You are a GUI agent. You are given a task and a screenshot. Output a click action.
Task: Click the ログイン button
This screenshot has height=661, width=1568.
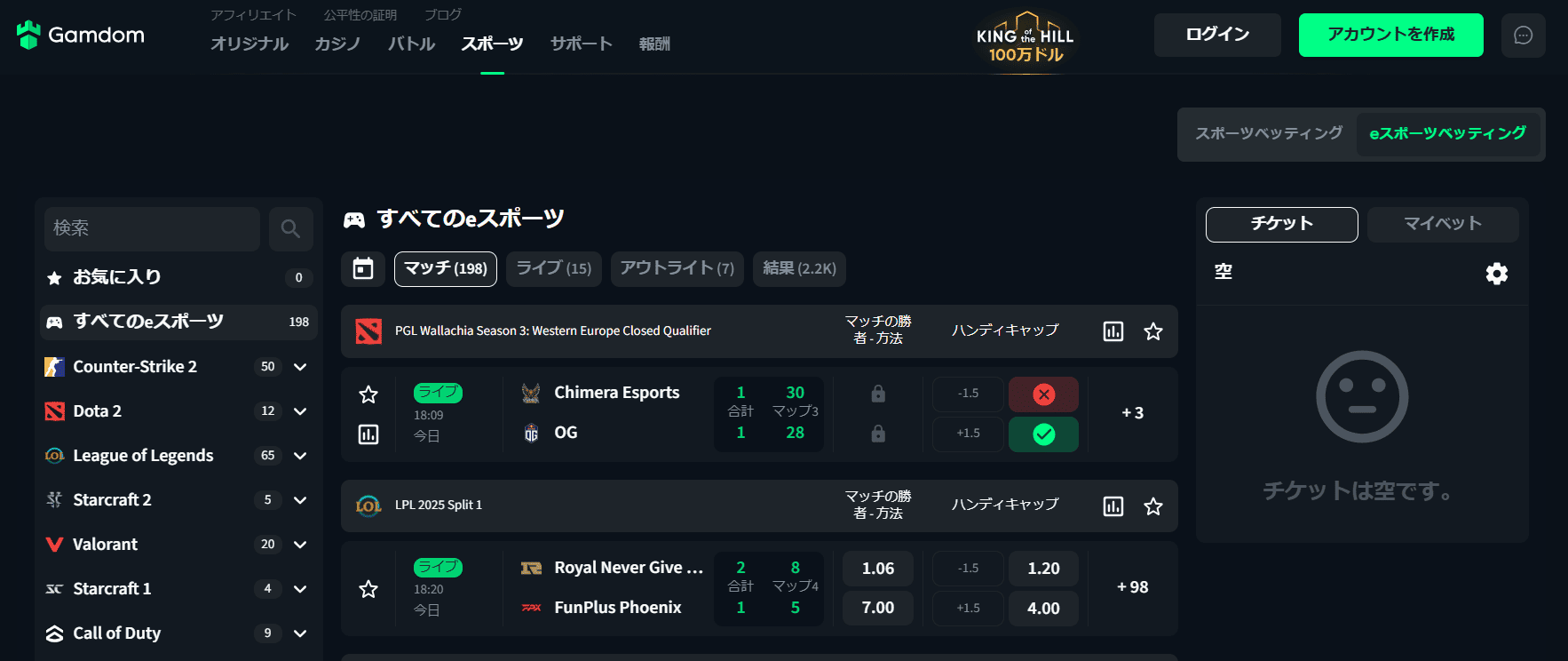[x=1217, y=35]
